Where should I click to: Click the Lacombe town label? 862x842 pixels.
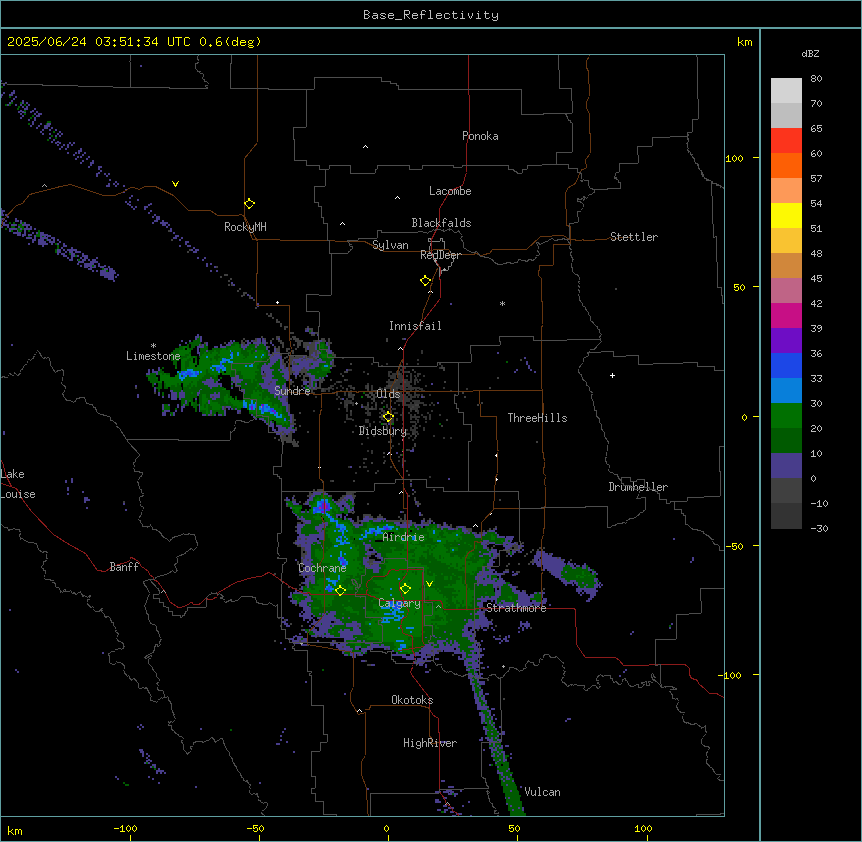pyautogui.click(x=450, y=191)
